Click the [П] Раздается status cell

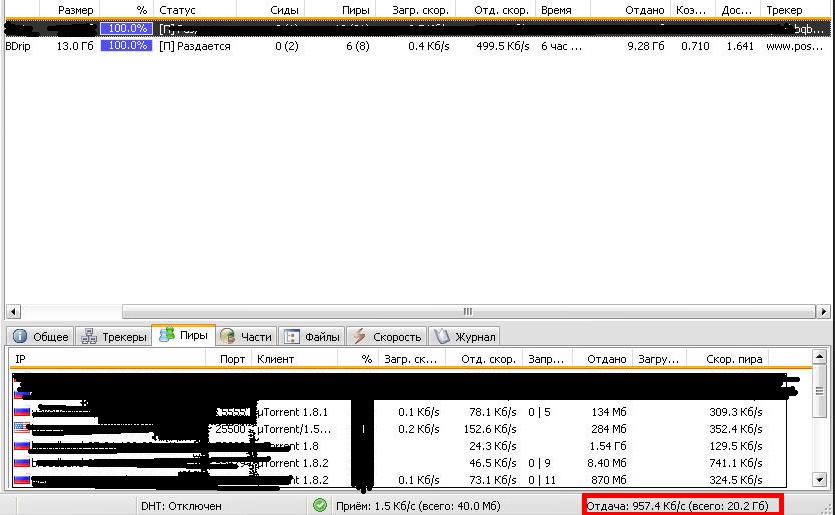tap(195, 46)
